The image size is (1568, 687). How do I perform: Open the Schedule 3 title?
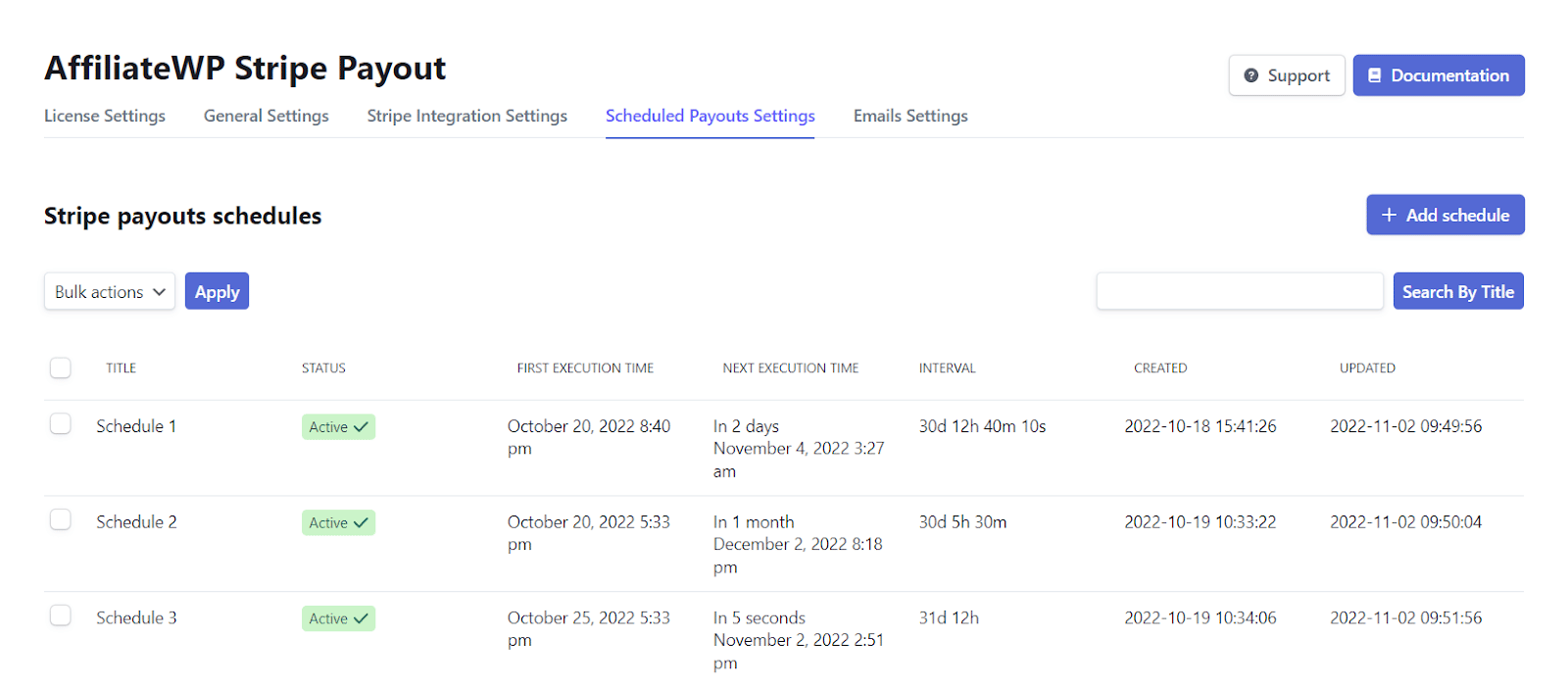(136, 618)
